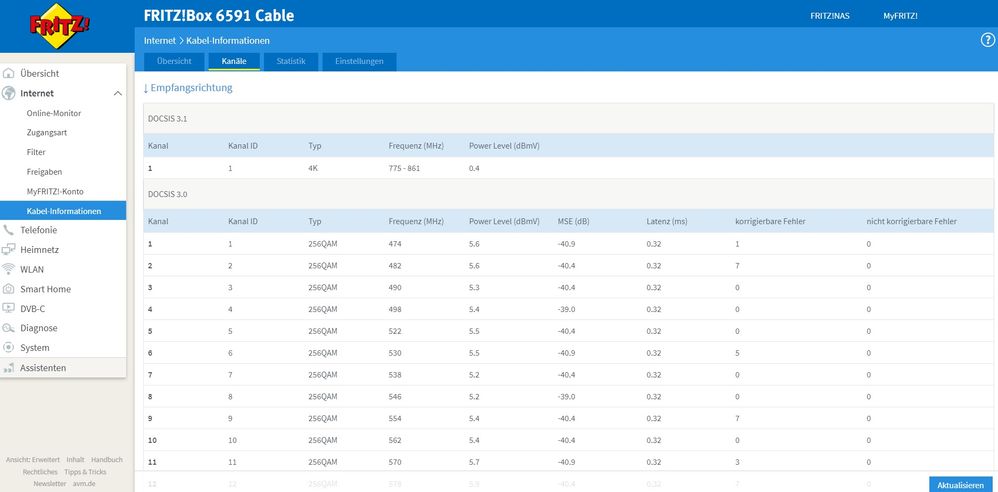Click frequency value 775 - 861
The width and height of the screenshot is (998, 492).
click(x=404, y=169)
